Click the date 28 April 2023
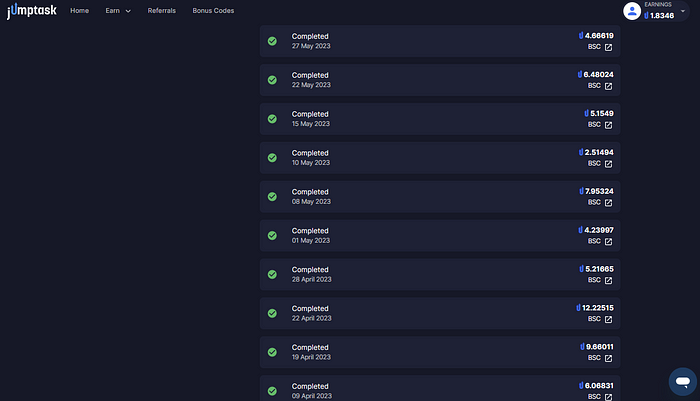Screen dimensions: 700x401 (312, 279)
